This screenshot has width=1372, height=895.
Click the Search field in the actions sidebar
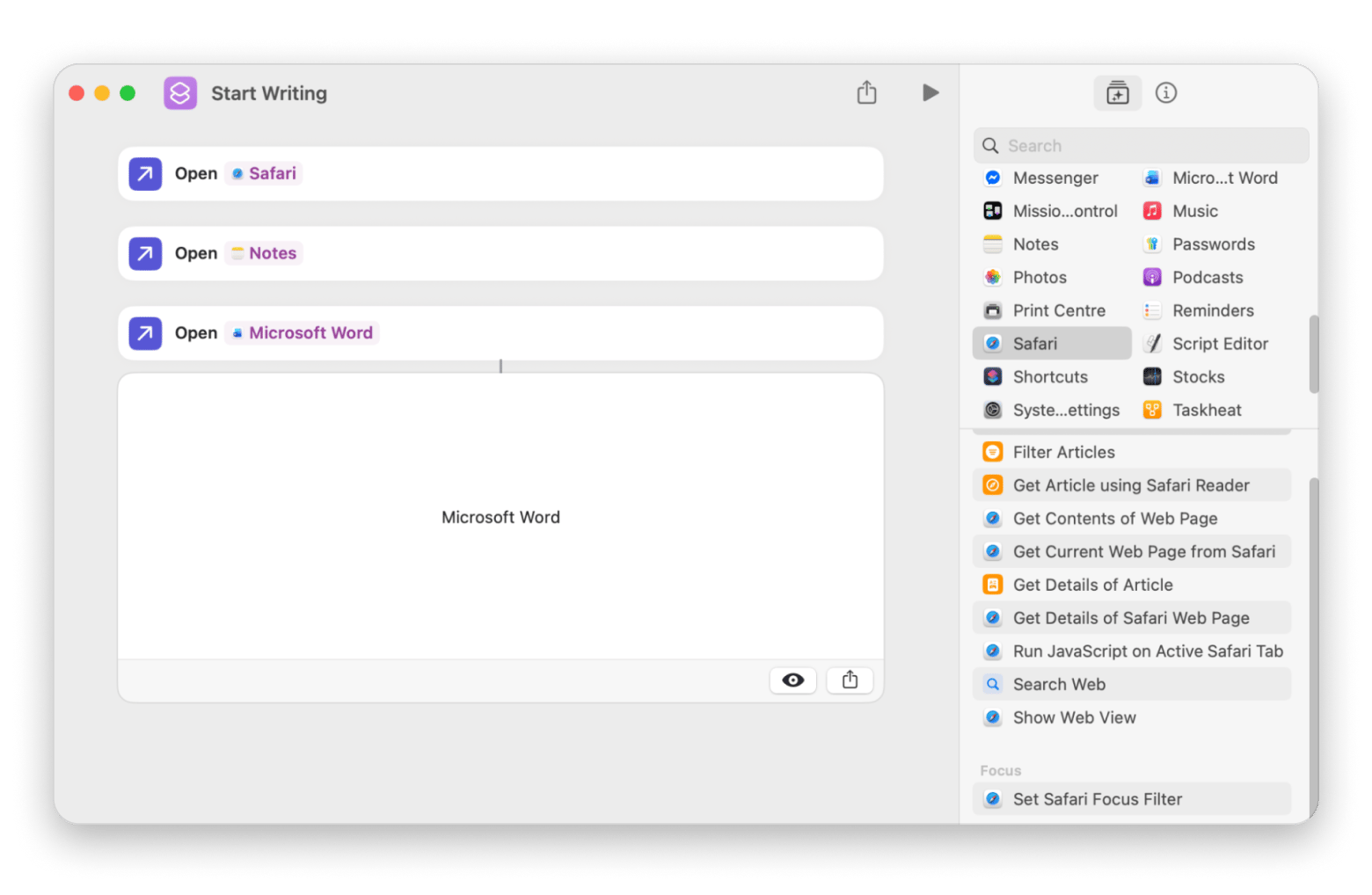1141,146
